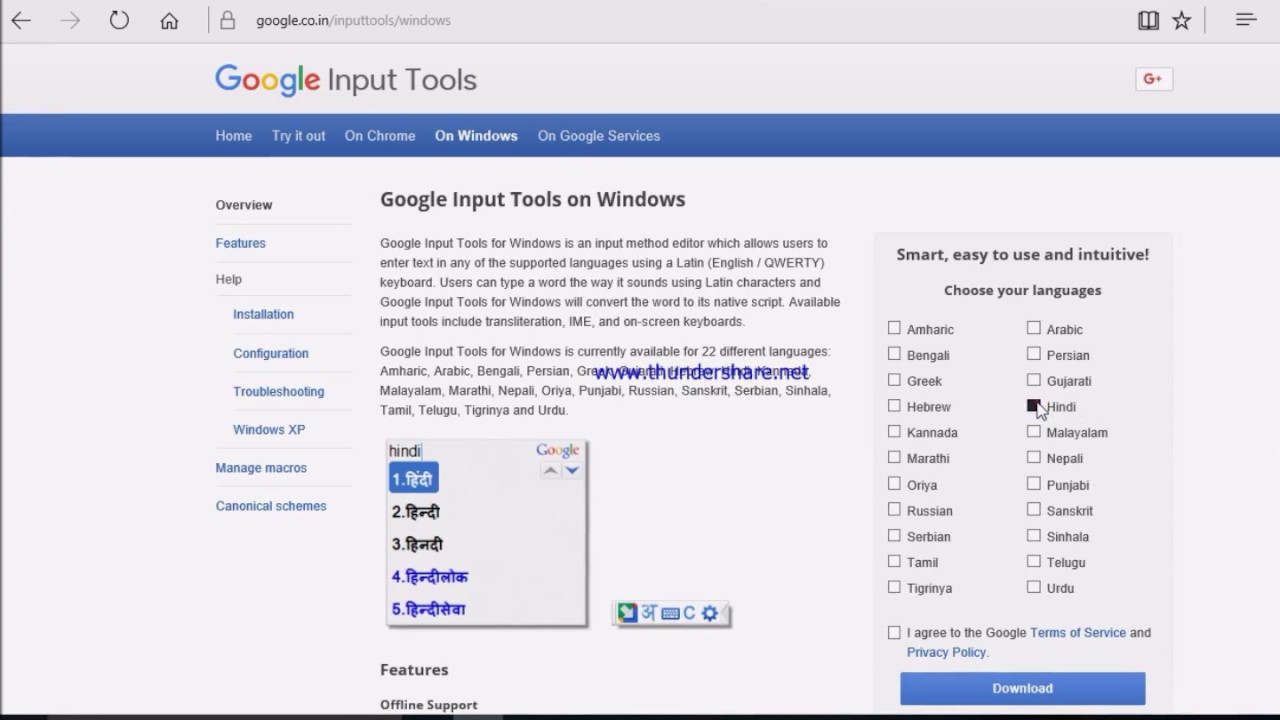The image size is (1280, 720).
Task: Select the On Windows tab
Action: click(x=476, y=136)
